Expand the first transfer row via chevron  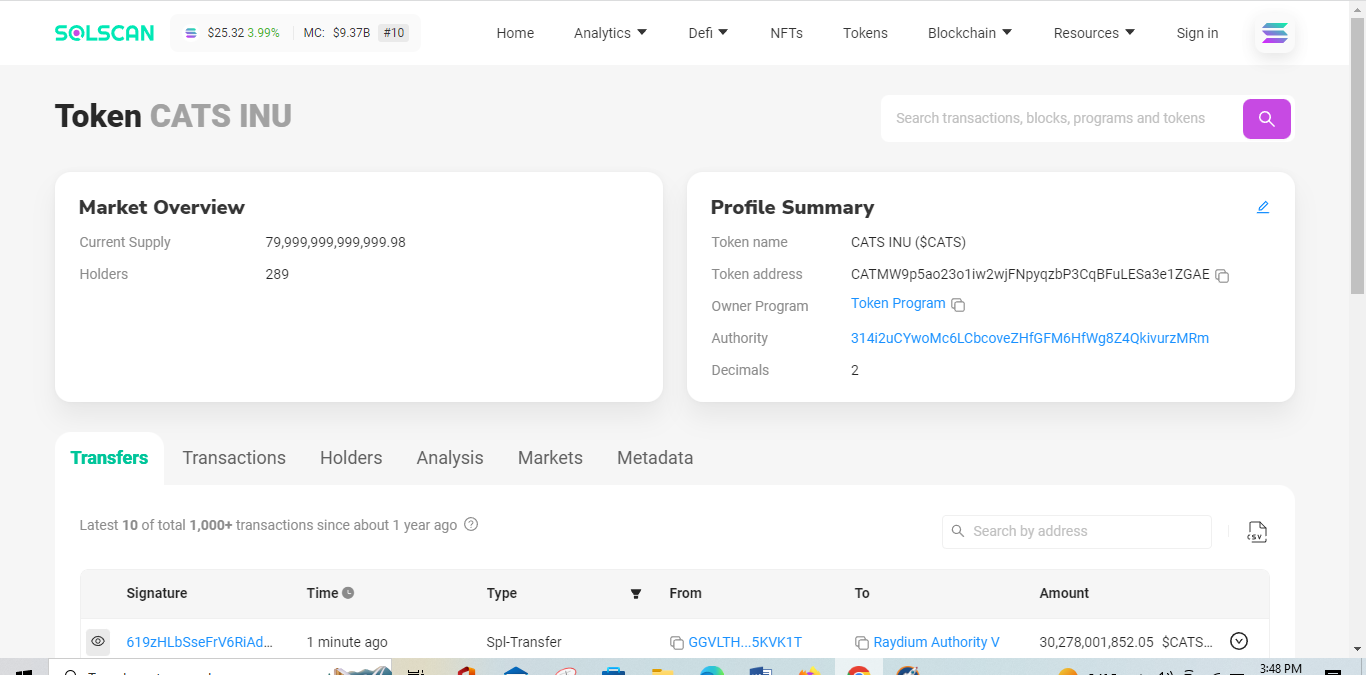click(1238, 641)
